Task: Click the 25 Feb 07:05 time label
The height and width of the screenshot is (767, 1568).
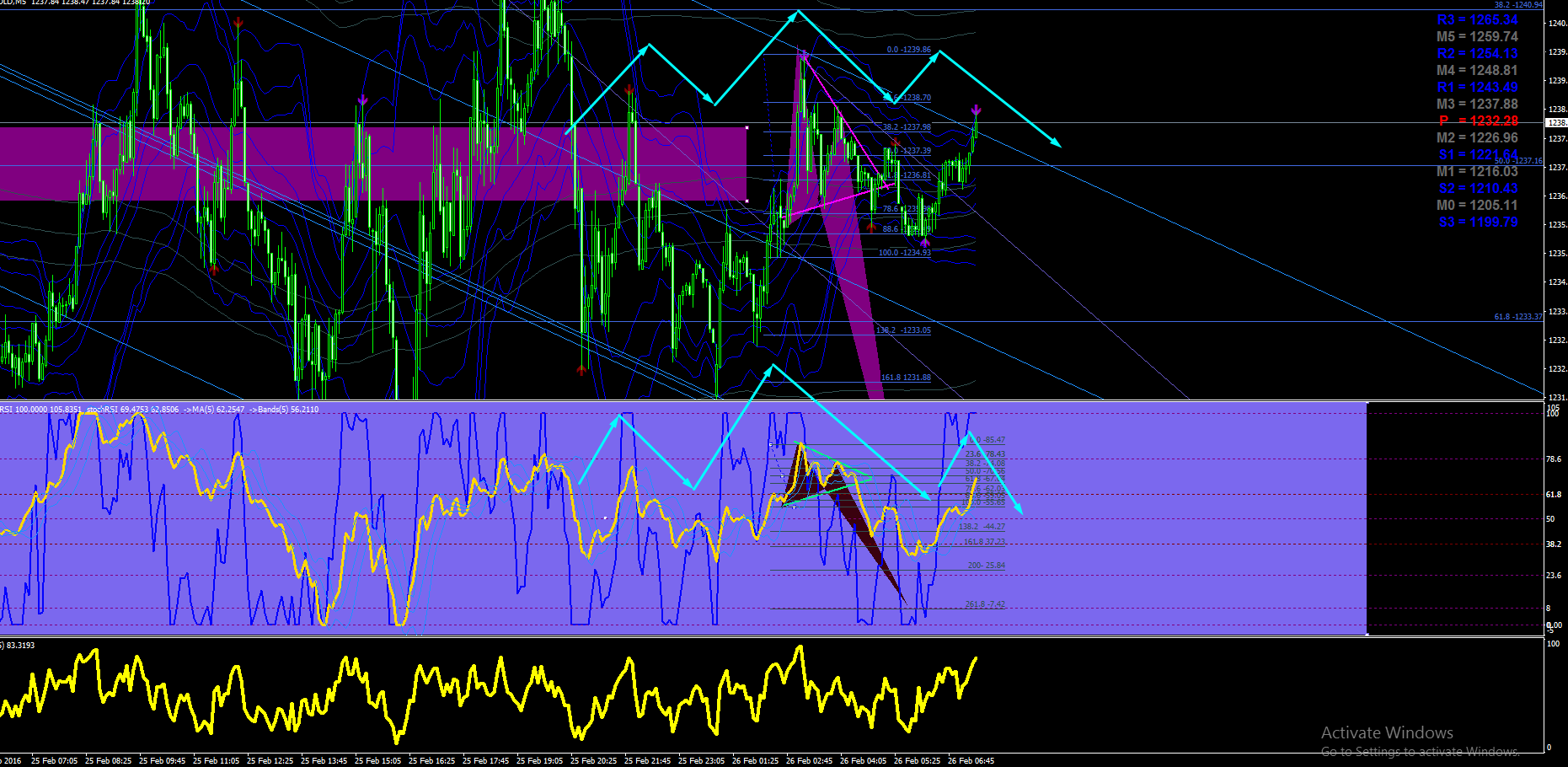Action: coord(54,761)
